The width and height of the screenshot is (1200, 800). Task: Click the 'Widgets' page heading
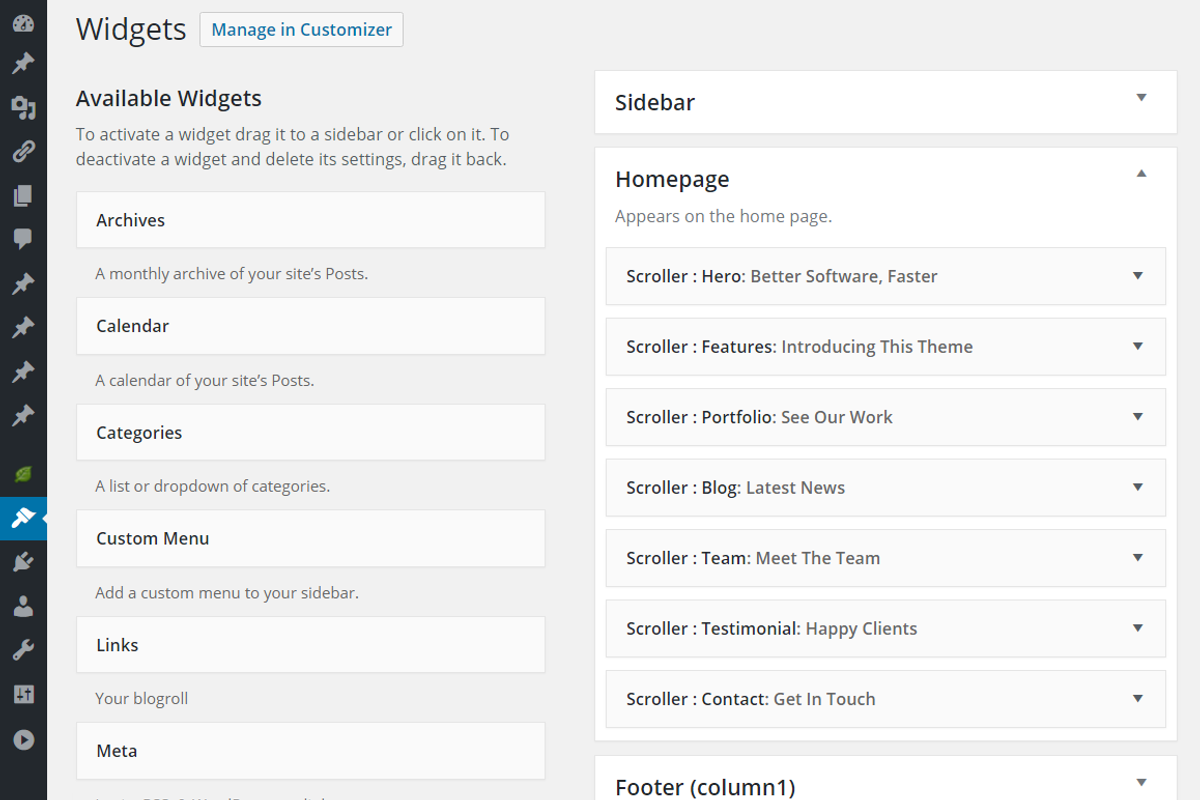131,29
